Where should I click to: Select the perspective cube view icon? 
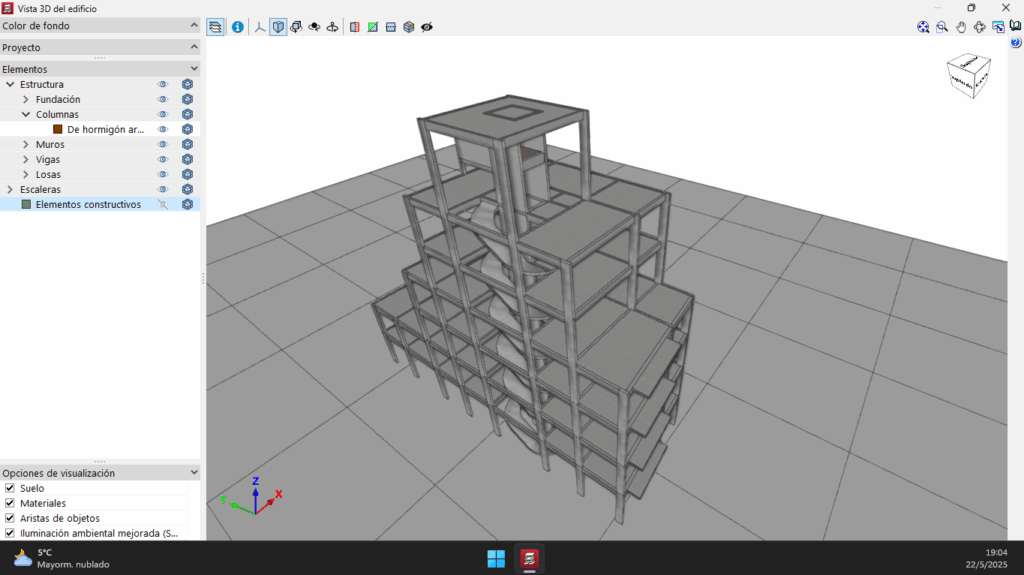[x=278, y=27]
